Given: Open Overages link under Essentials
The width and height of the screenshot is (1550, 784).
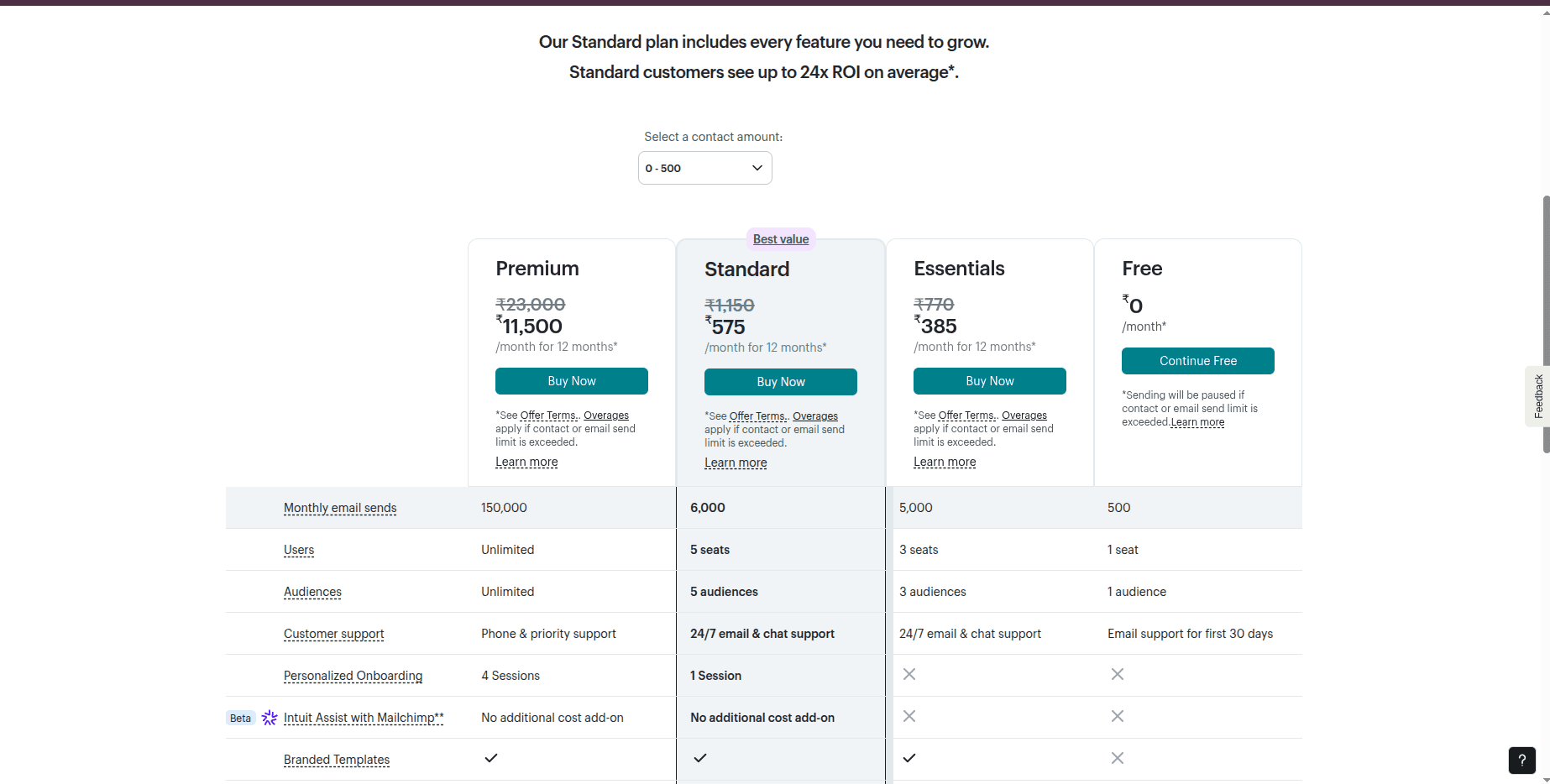Looking at the screenshot, I should 1024,416.
